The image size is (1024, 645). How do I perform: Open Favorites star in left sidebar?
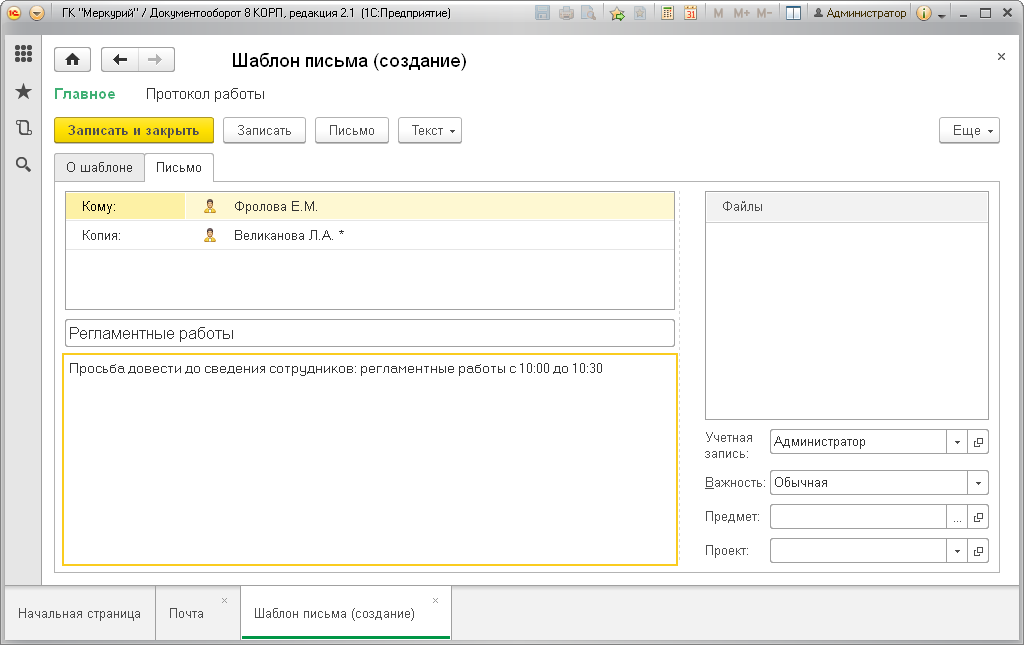tap(24, 91)
